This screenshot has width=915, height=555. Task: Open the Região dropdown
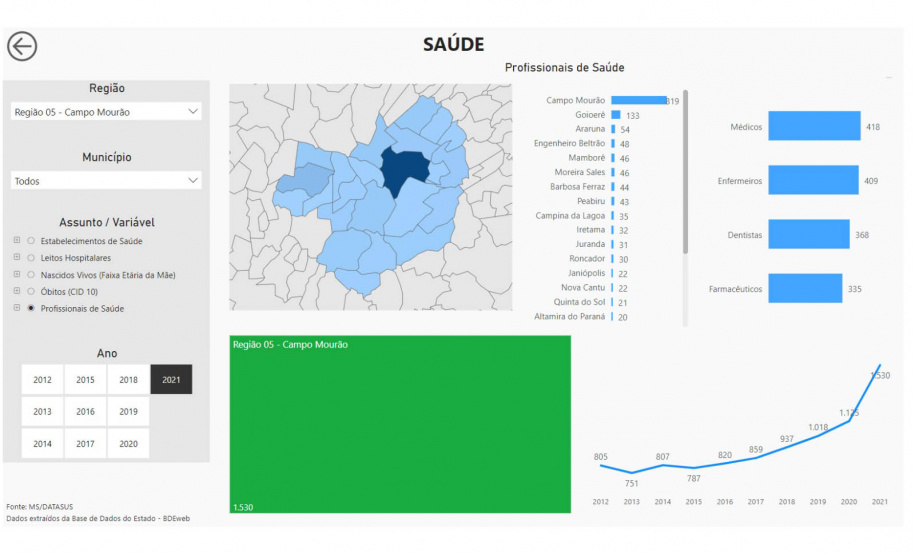click(106, 112)
